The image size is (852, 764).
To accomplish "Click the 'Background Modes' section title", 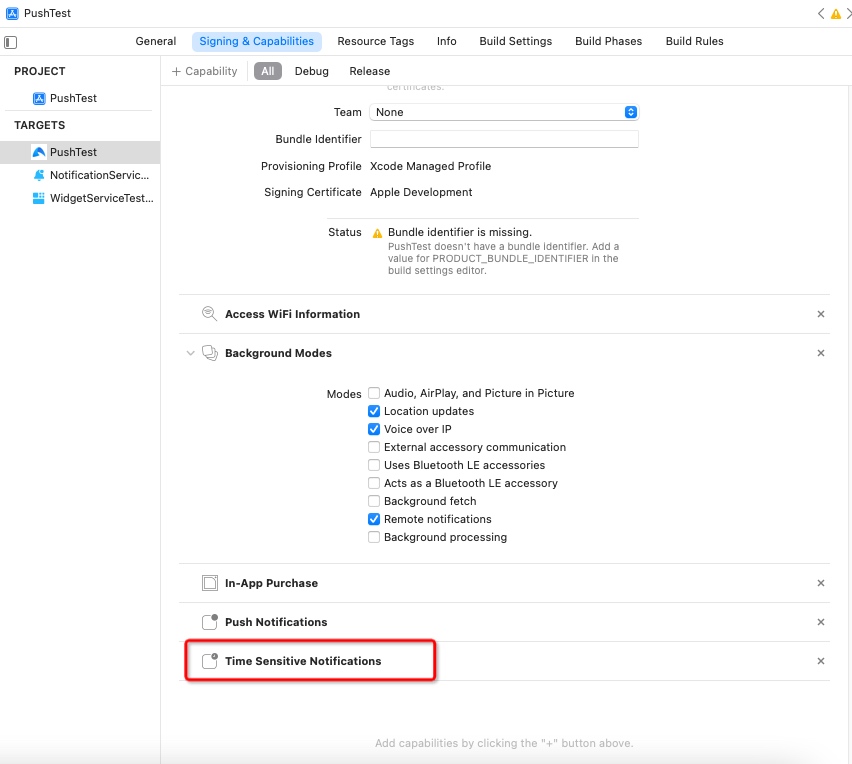I will (278, 353).
